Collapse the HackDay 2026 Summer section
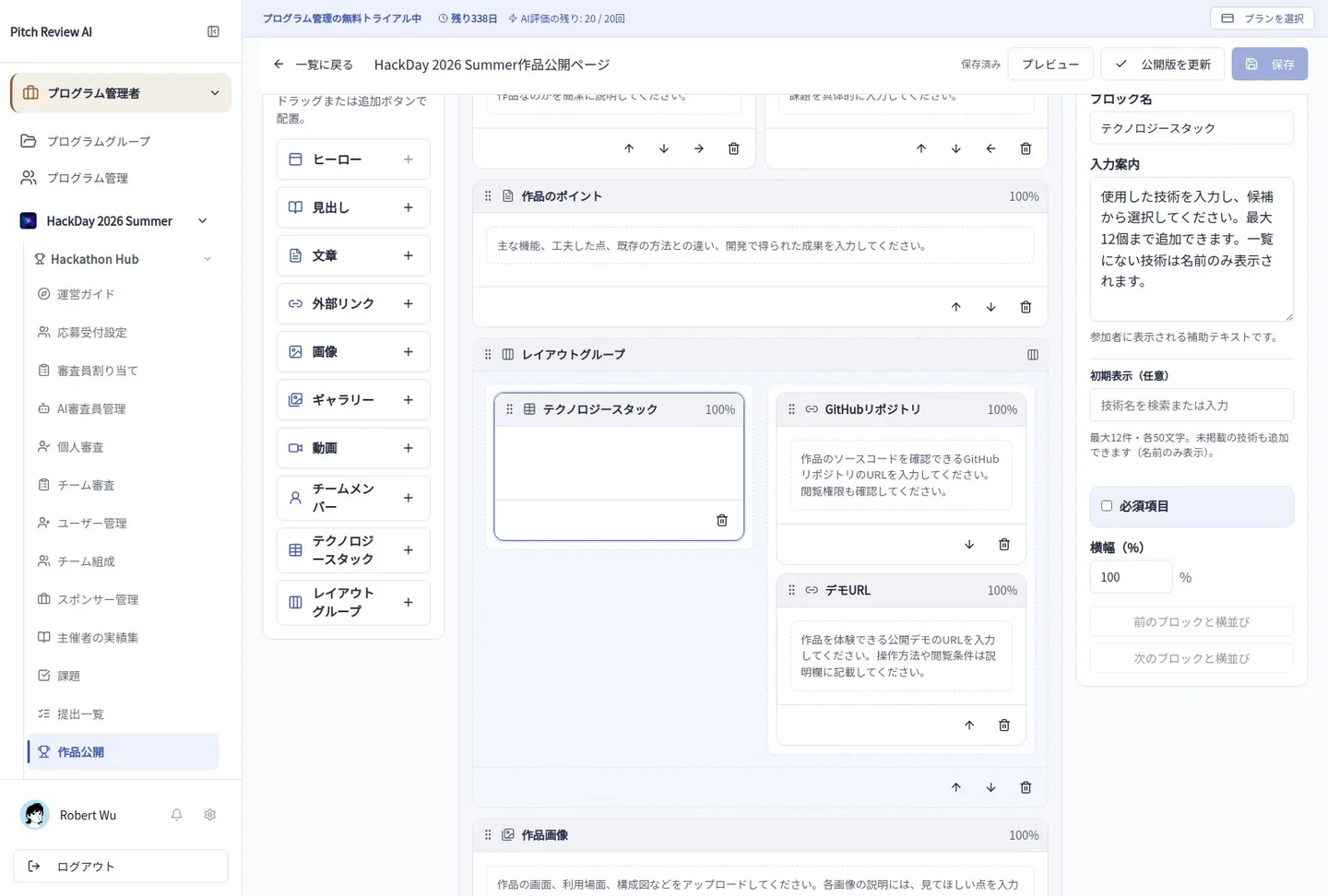Viewport: 1328px width, 896px height. point(202,221)
